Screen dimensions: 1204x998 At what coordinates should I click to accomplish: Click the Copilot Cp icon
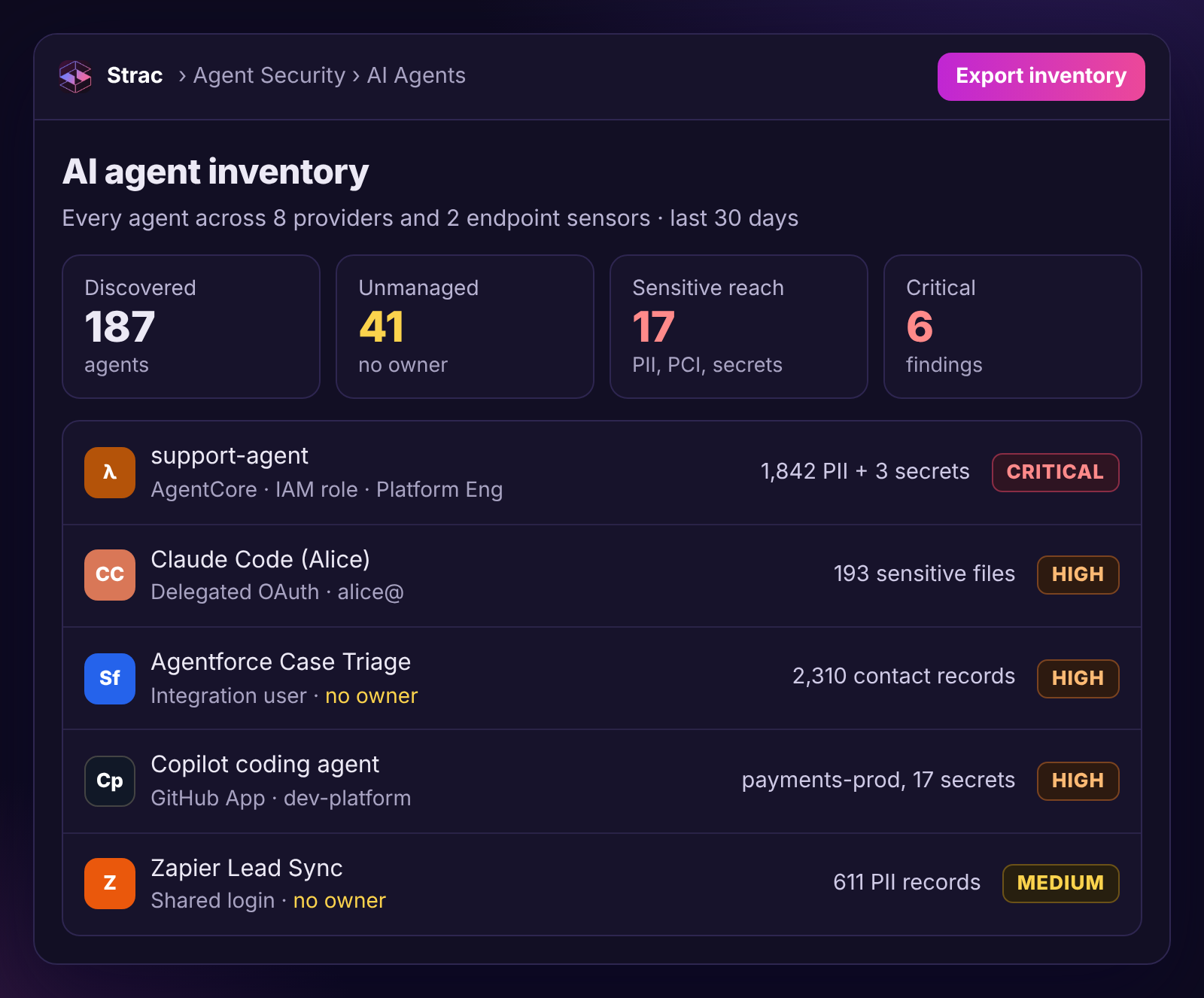[110, 781]
